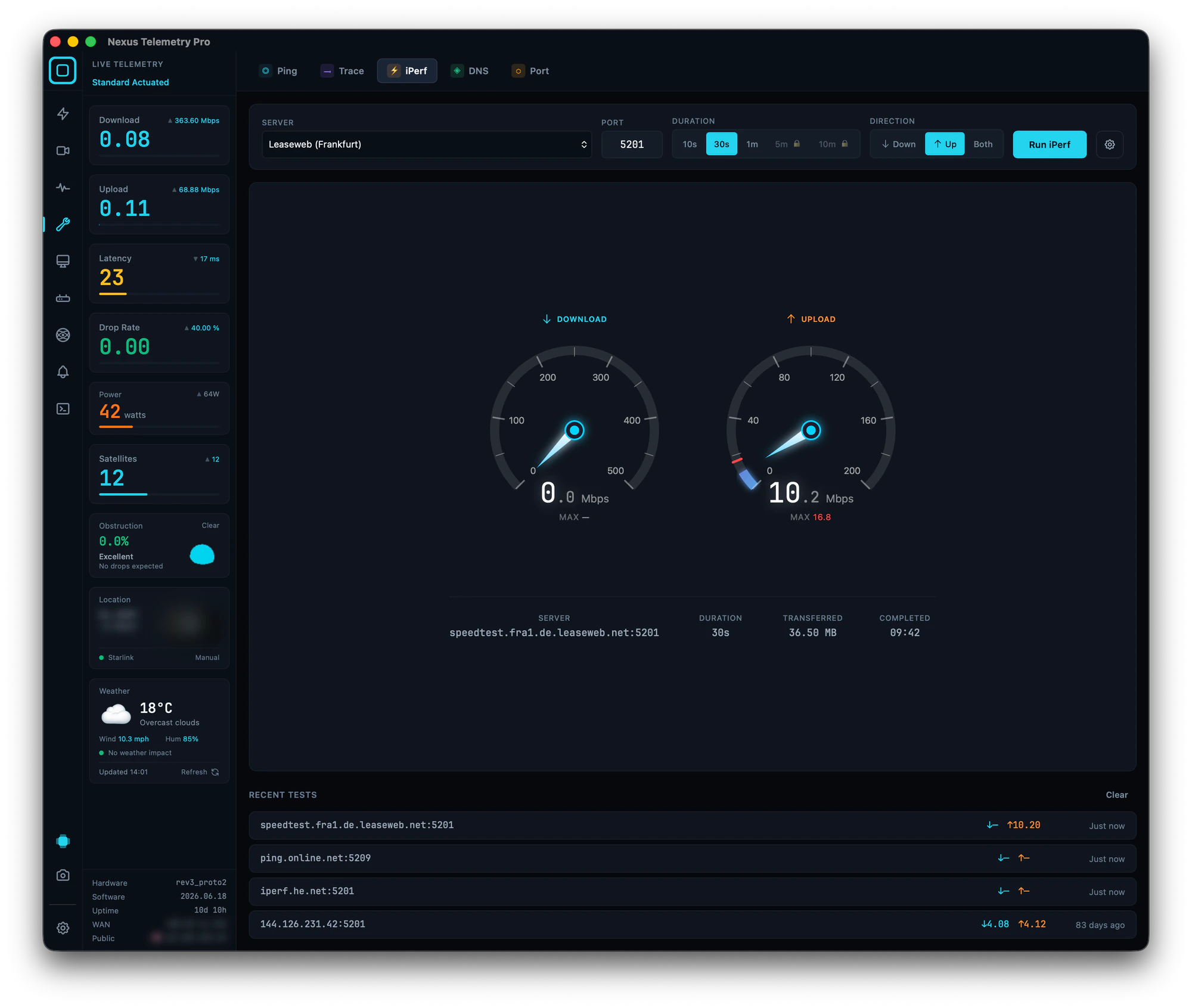Click the Starlink status indicator
This screenshot has height=1008, width=1192.
point(116,657)
